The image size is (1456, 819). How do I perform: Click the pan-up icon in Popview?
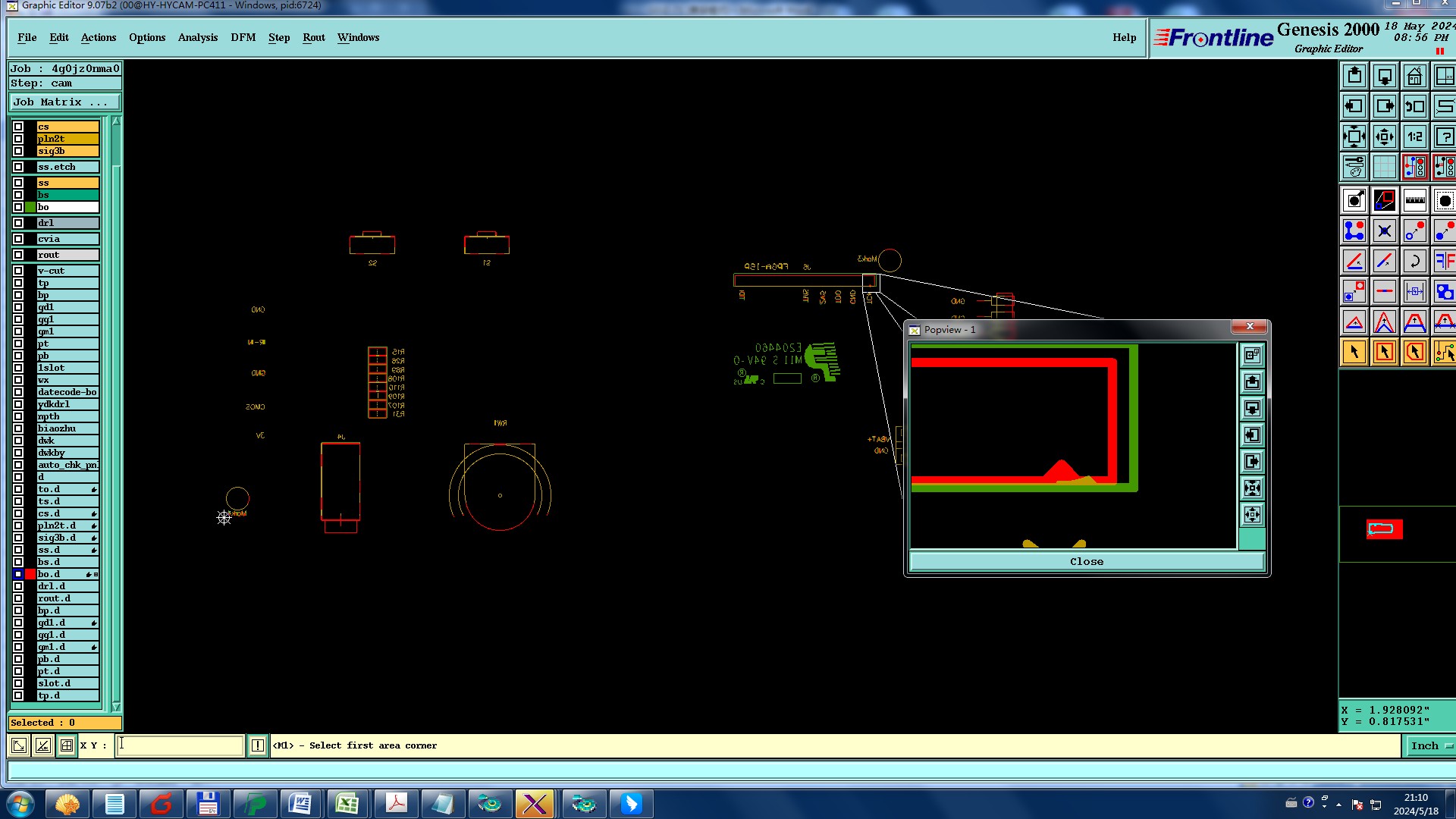click(x=1252, y=382)
